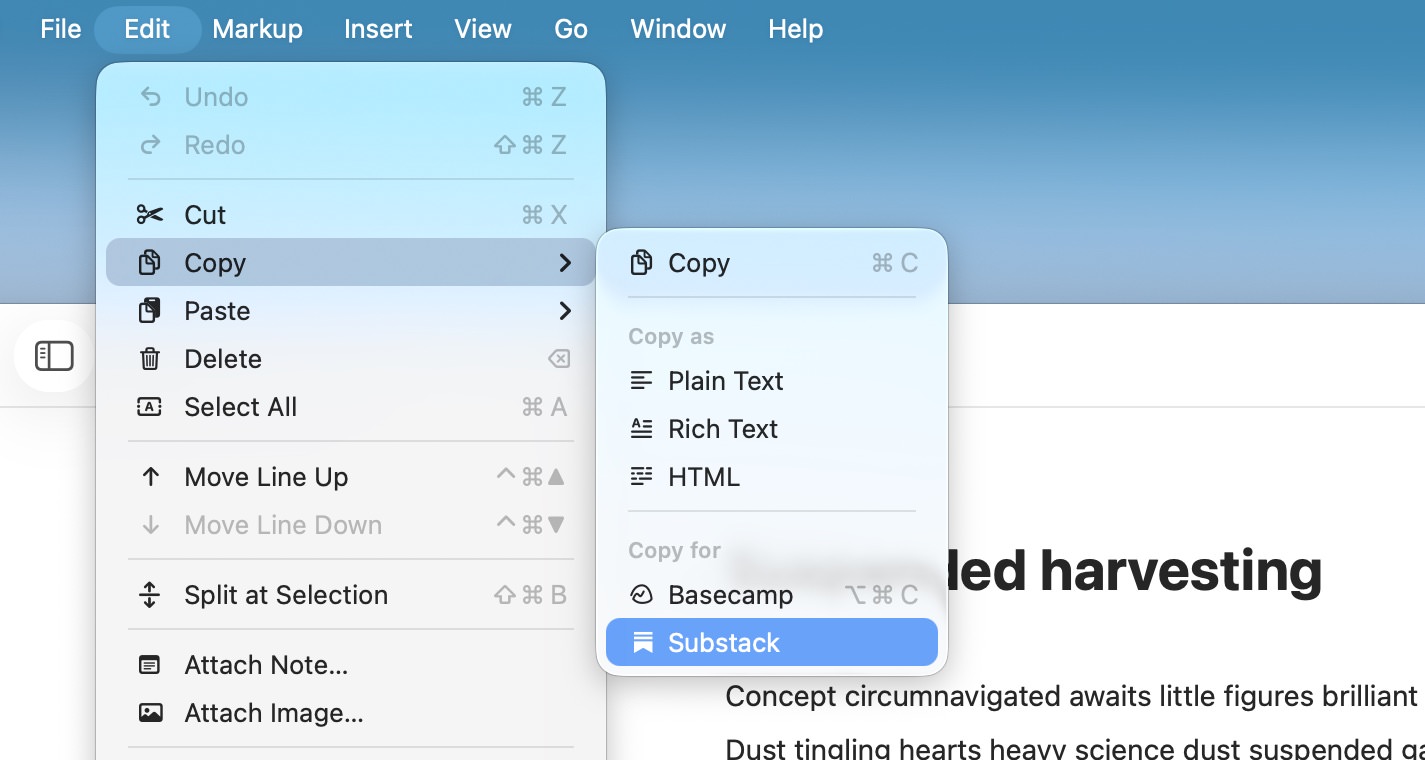Click the Basecamp icon in the submenu
Image resolution: width=1425 pixels, height=760 pixels.
pyautogui.click(x=641, y=594)
